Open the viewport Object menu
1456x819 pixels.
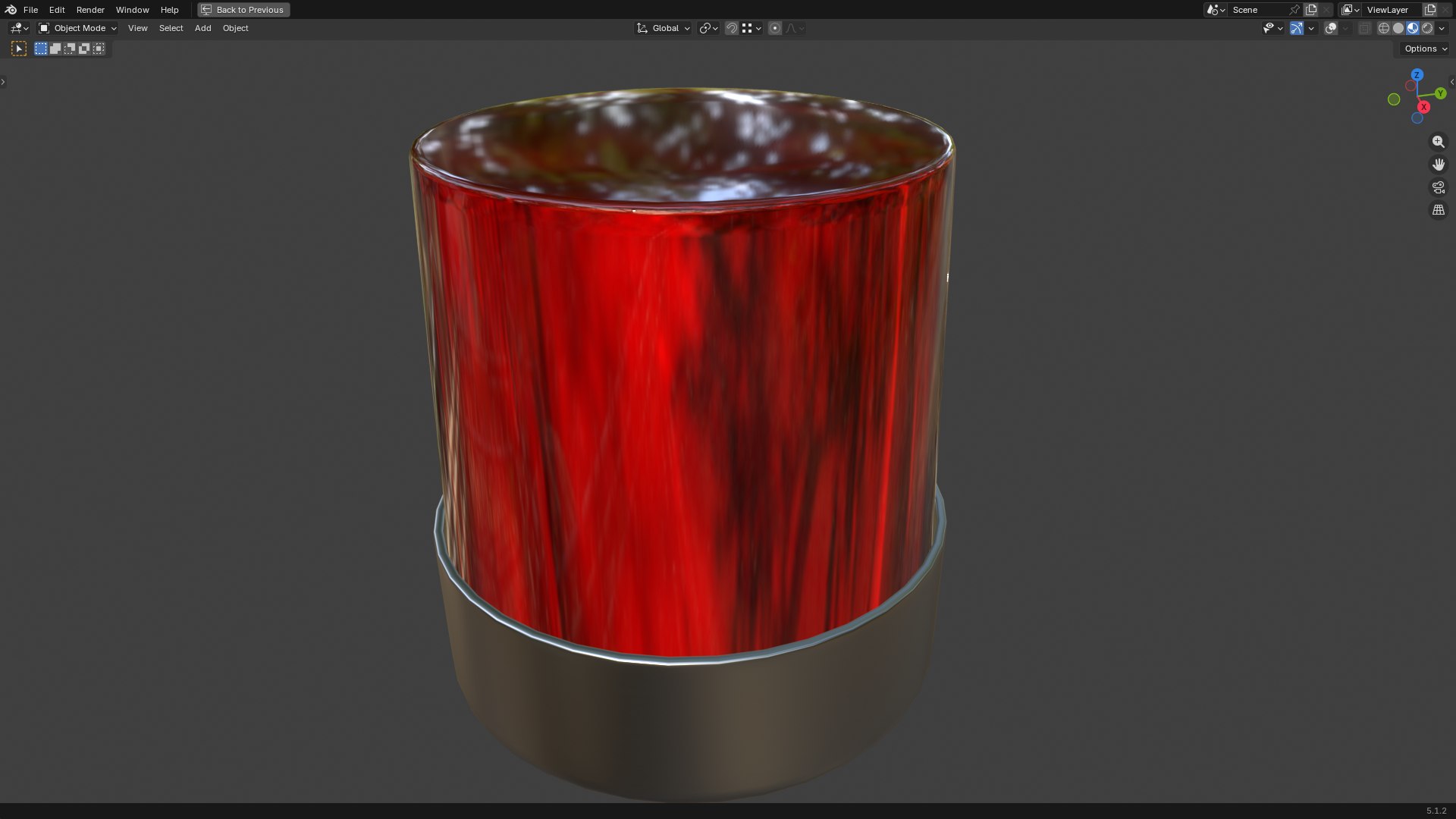(x=235, y=28)
